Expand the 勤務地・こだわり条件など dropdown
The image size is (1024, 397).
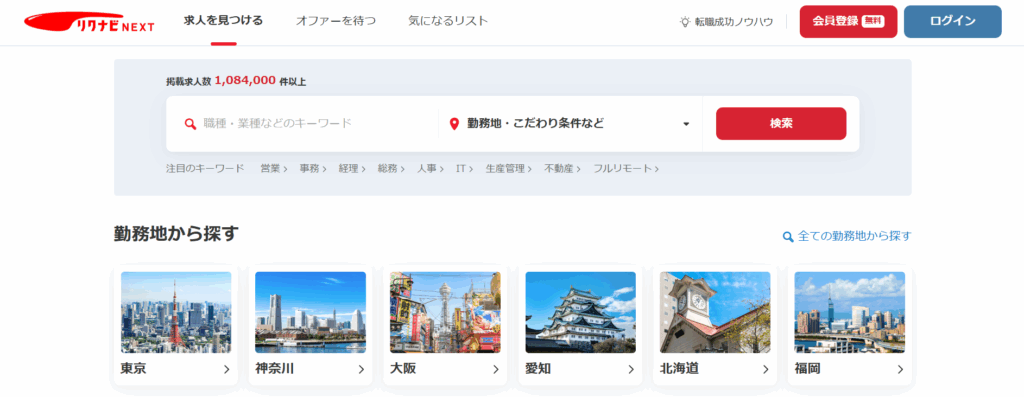569,124
